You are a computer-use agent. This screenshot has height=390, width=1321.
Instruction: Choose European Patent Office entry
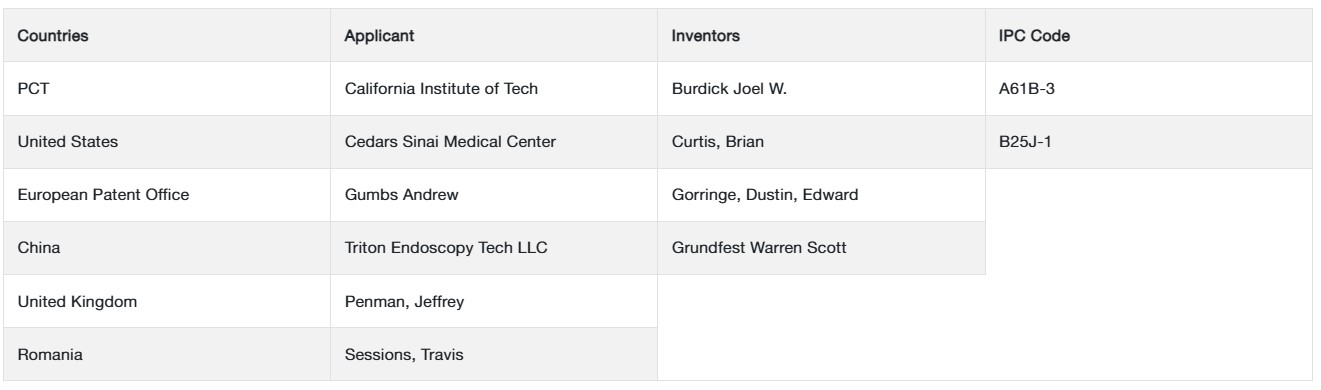89,195
